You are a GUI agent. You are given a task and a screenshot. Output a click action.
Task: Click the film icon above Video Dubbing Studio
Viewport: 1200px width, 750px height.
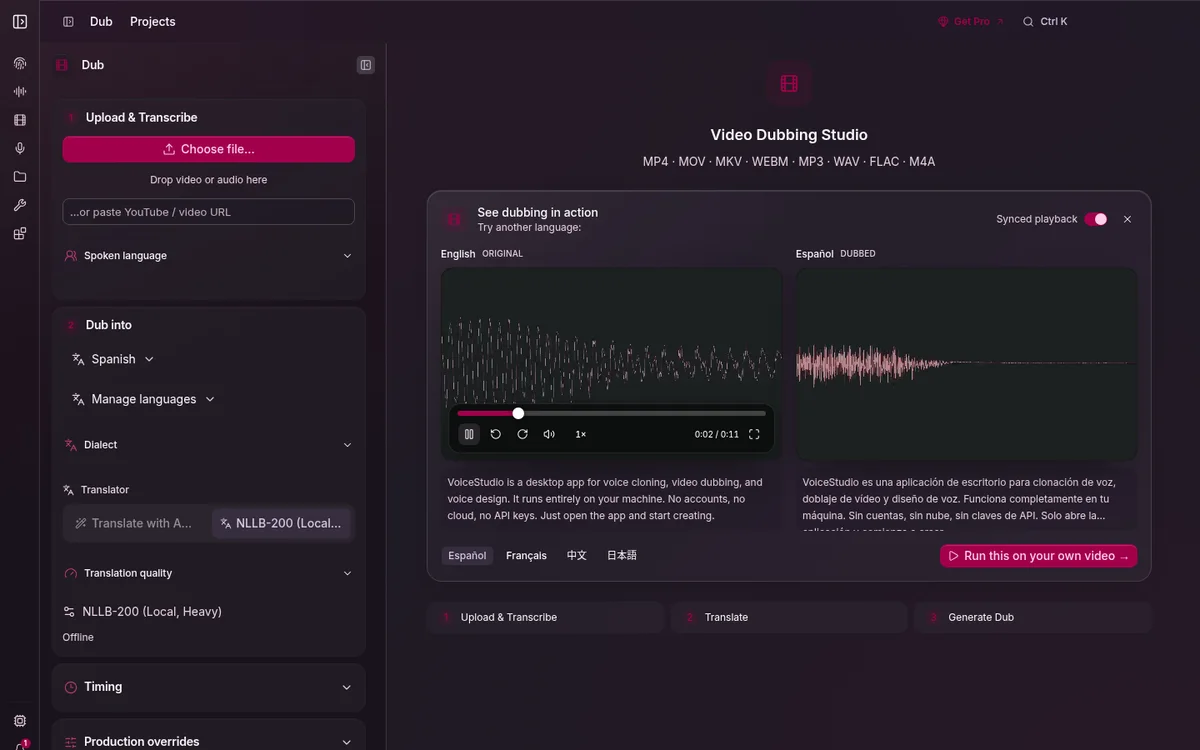(x=789, y=84)
